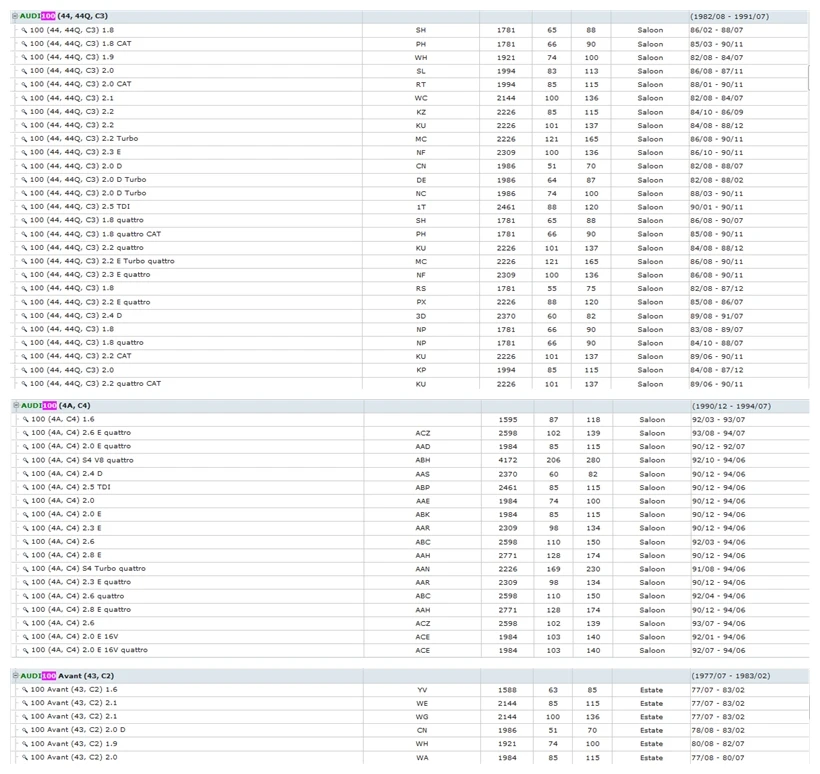Viewport: 820px width, 774px height.
Task: Click magnifier icon beside 100 (44, 44Q, C3) 2.0 CAT
Action: tap(24, 84)
